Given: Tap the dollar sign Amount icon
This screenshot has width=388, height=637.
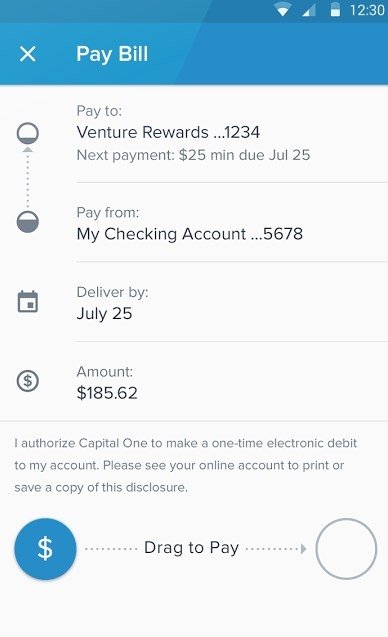Looking at the screenshot, I should click(x=28, y=381).
